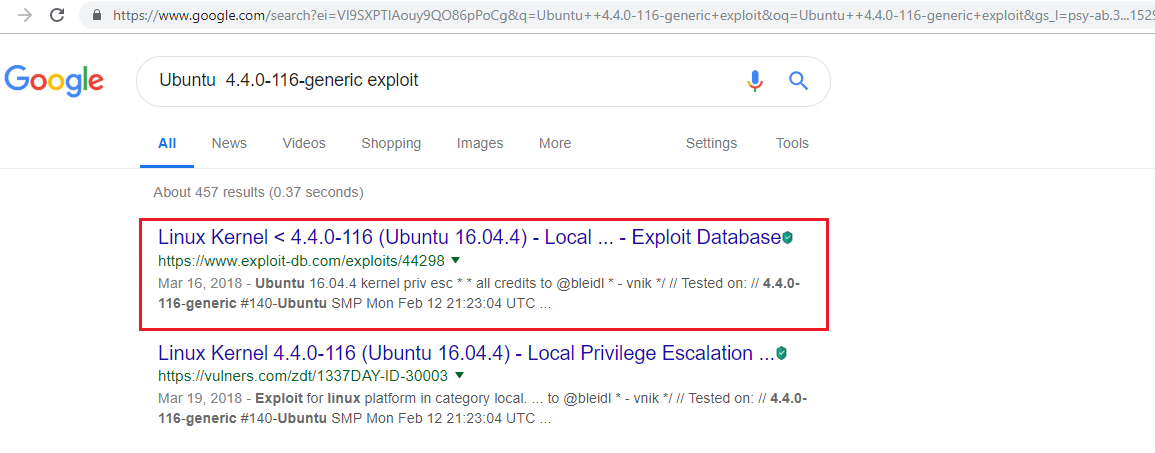The width and height of the screenshot is (1155, 453).
Task: Click green shield beside the Exploit Database result
Action: [x=788, y=238]
